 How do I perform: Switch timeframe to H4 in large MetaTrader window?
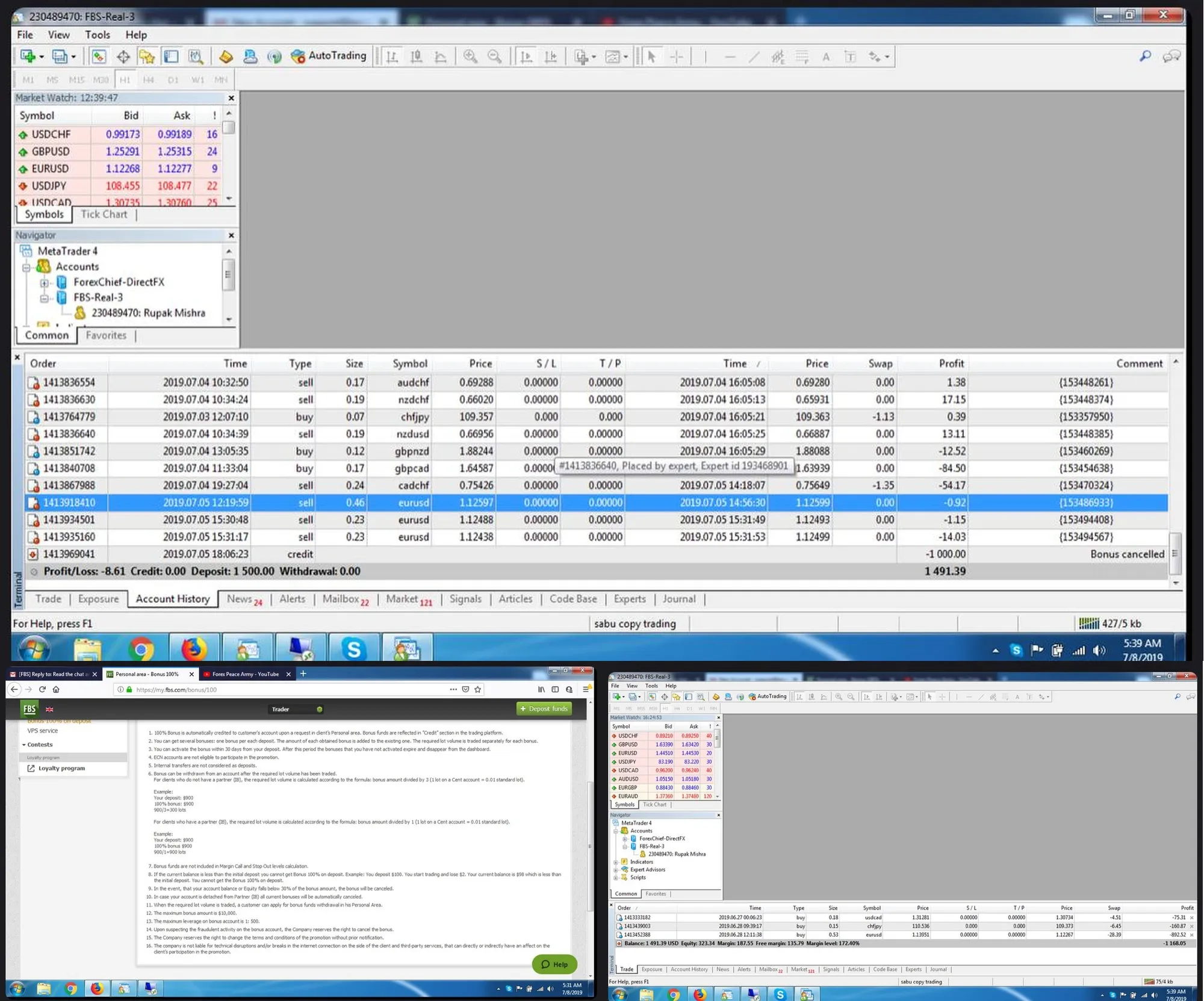click(149, 79)
